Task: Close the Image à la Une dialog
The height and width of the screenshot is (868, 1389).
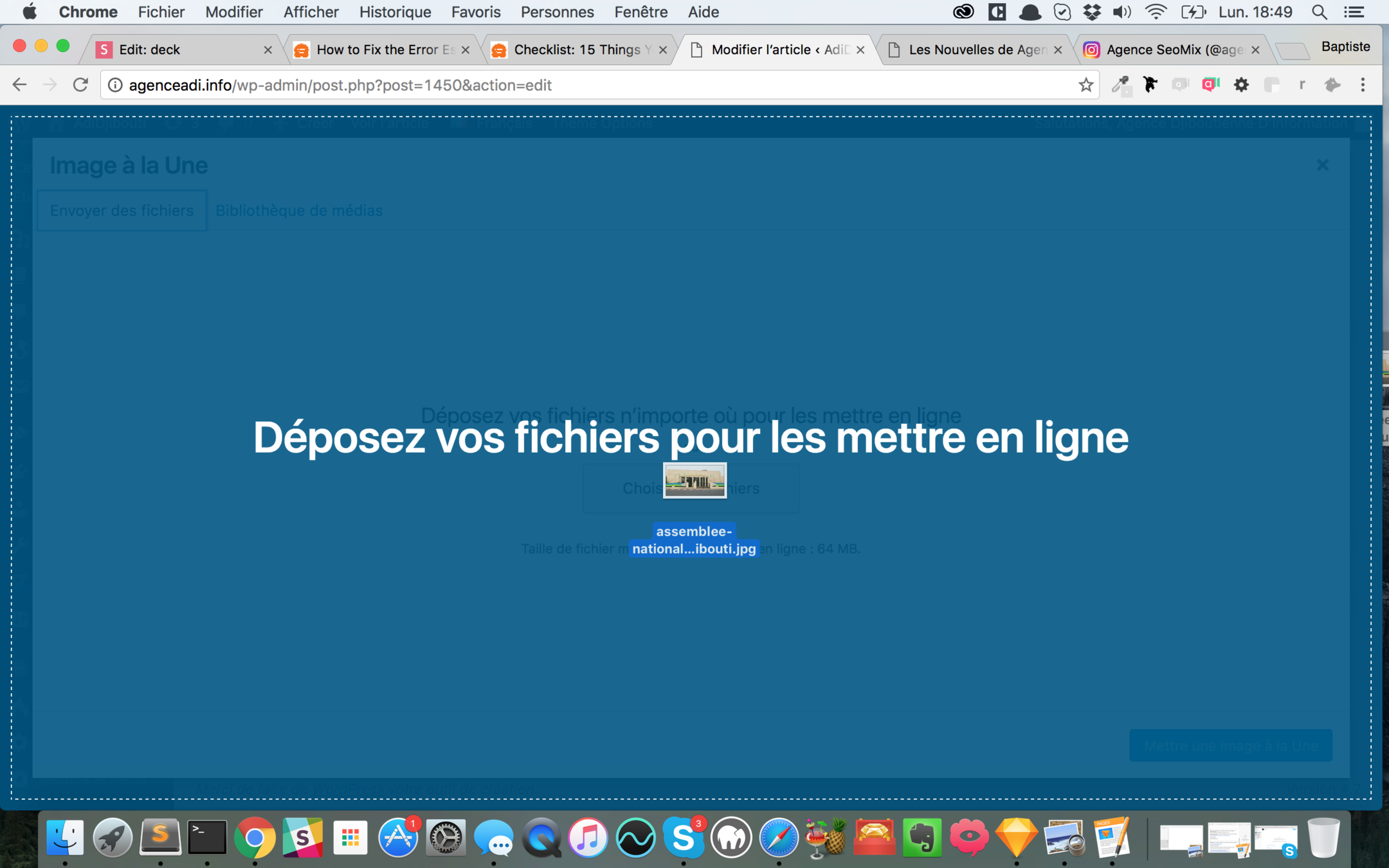Action: [x=1322, y=165]
